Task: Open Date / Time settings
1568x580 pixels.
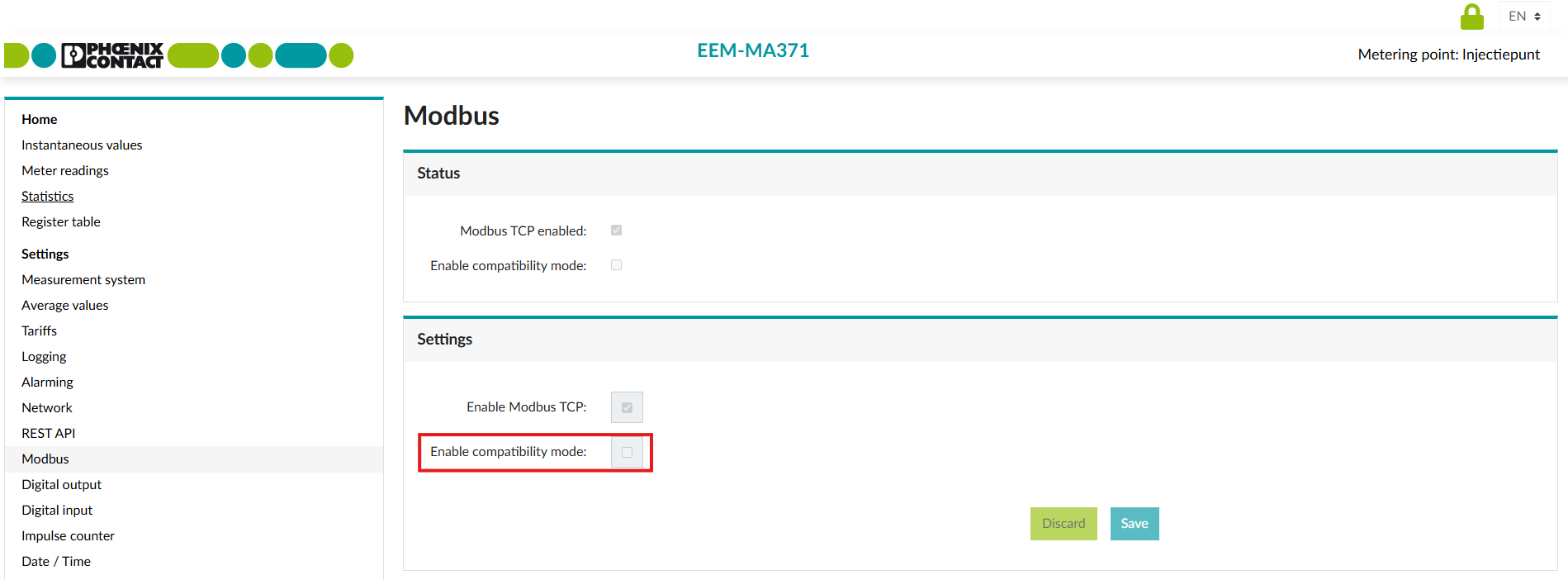Action: (56, 562)
